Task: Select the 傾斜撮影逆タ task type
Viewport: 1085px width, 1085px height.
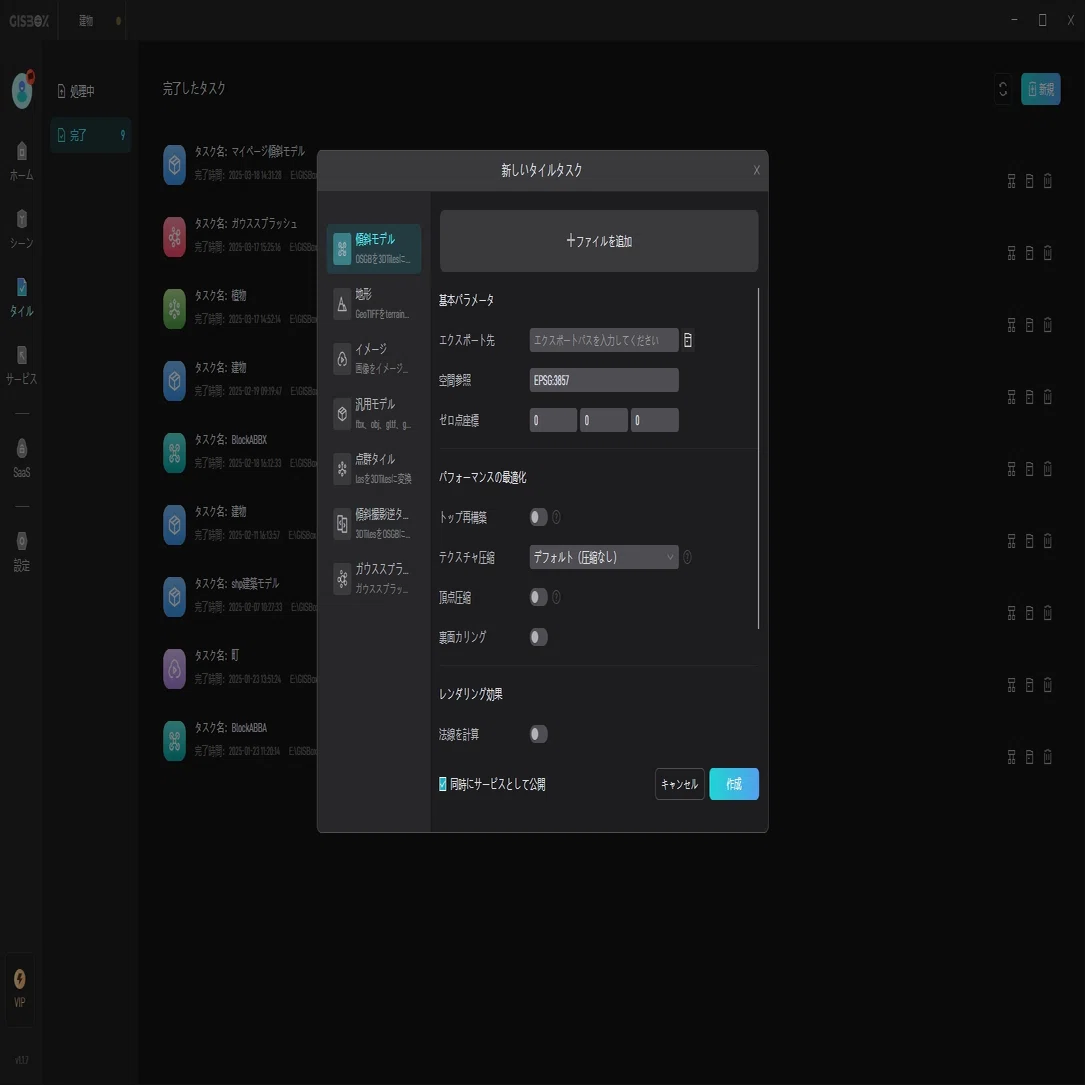Action: [x=374, y=523]
